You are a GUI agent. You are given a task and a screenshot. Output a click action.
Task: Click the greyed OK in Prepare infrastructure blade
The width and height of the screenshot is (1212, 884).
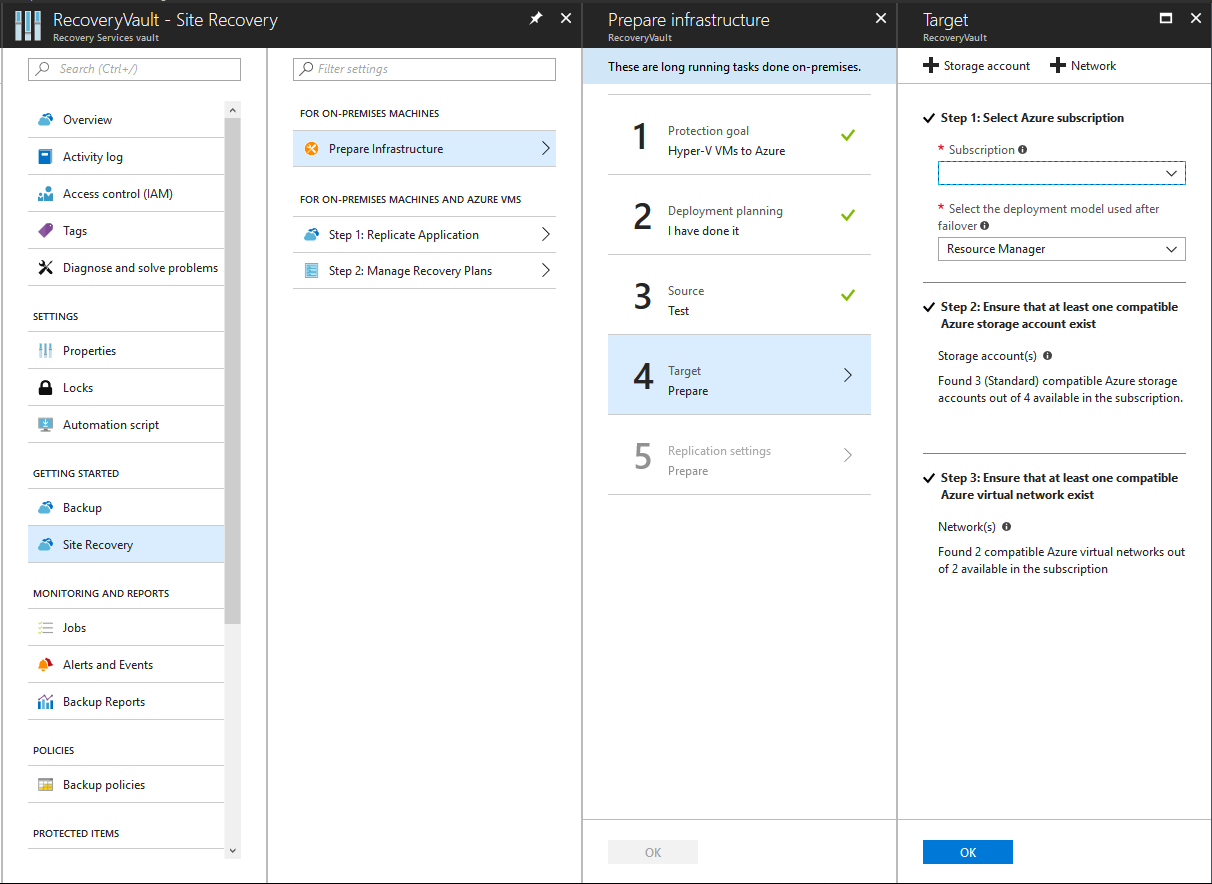click(x=652, y=852)
